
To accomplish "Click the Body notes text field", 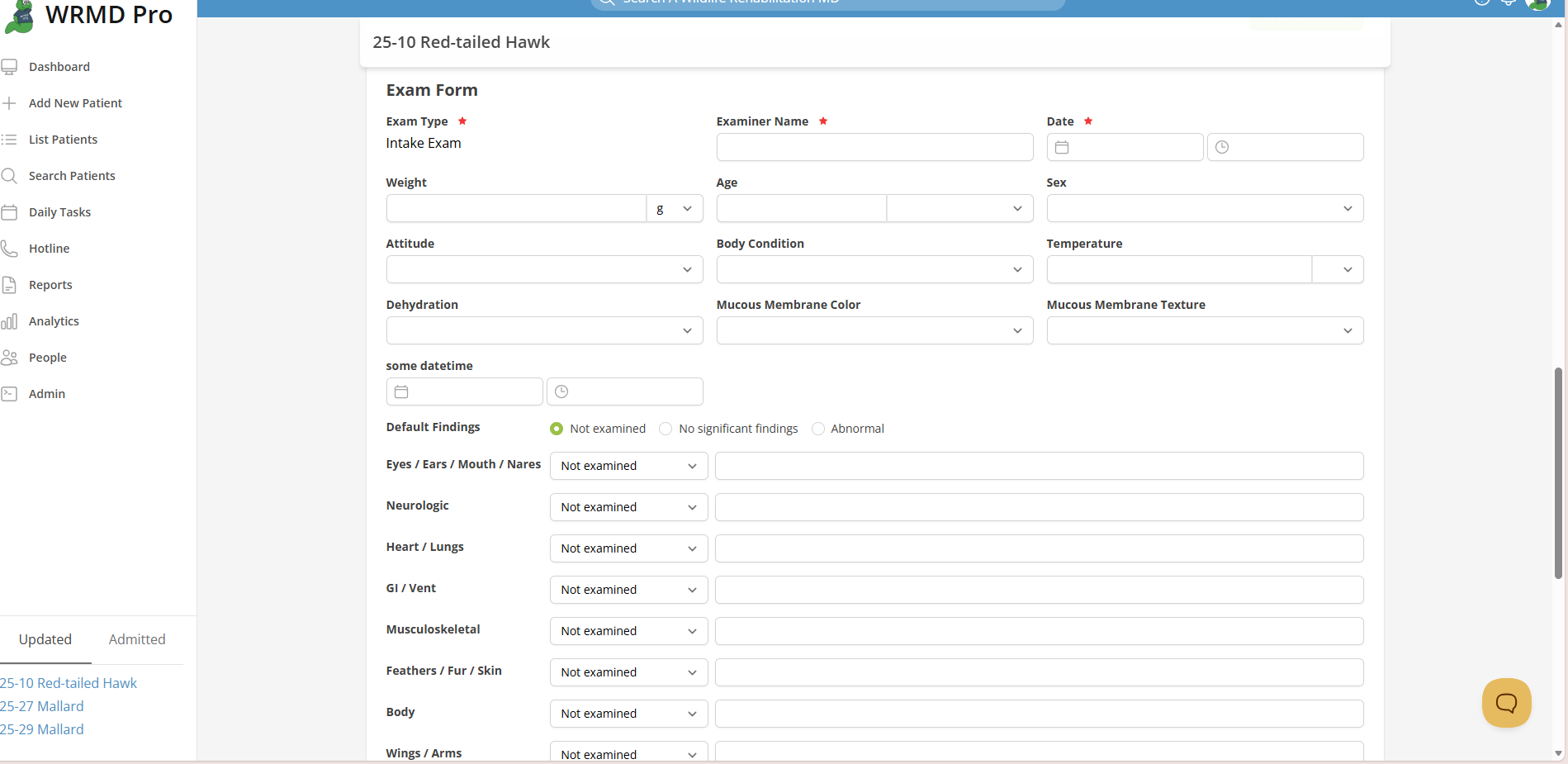I will tap(1039, 714).
